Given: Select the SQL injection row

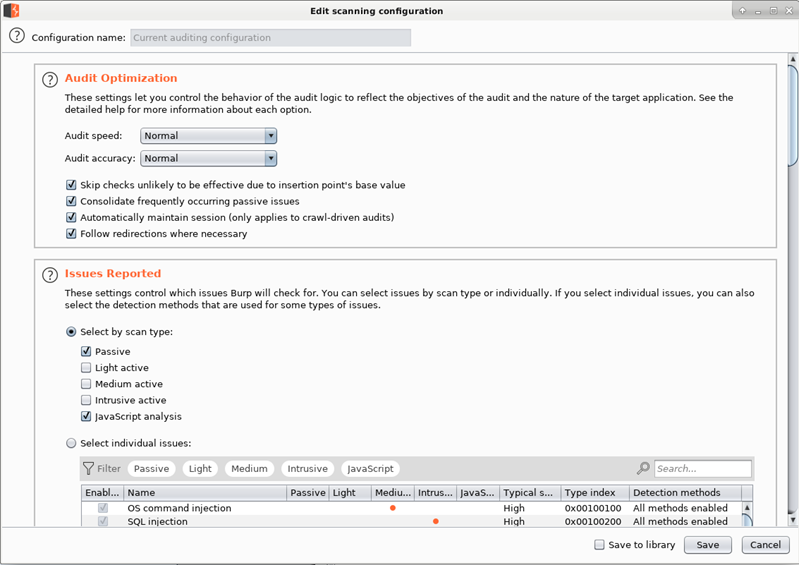Looking at the screenshot, I should click(412, 521).
